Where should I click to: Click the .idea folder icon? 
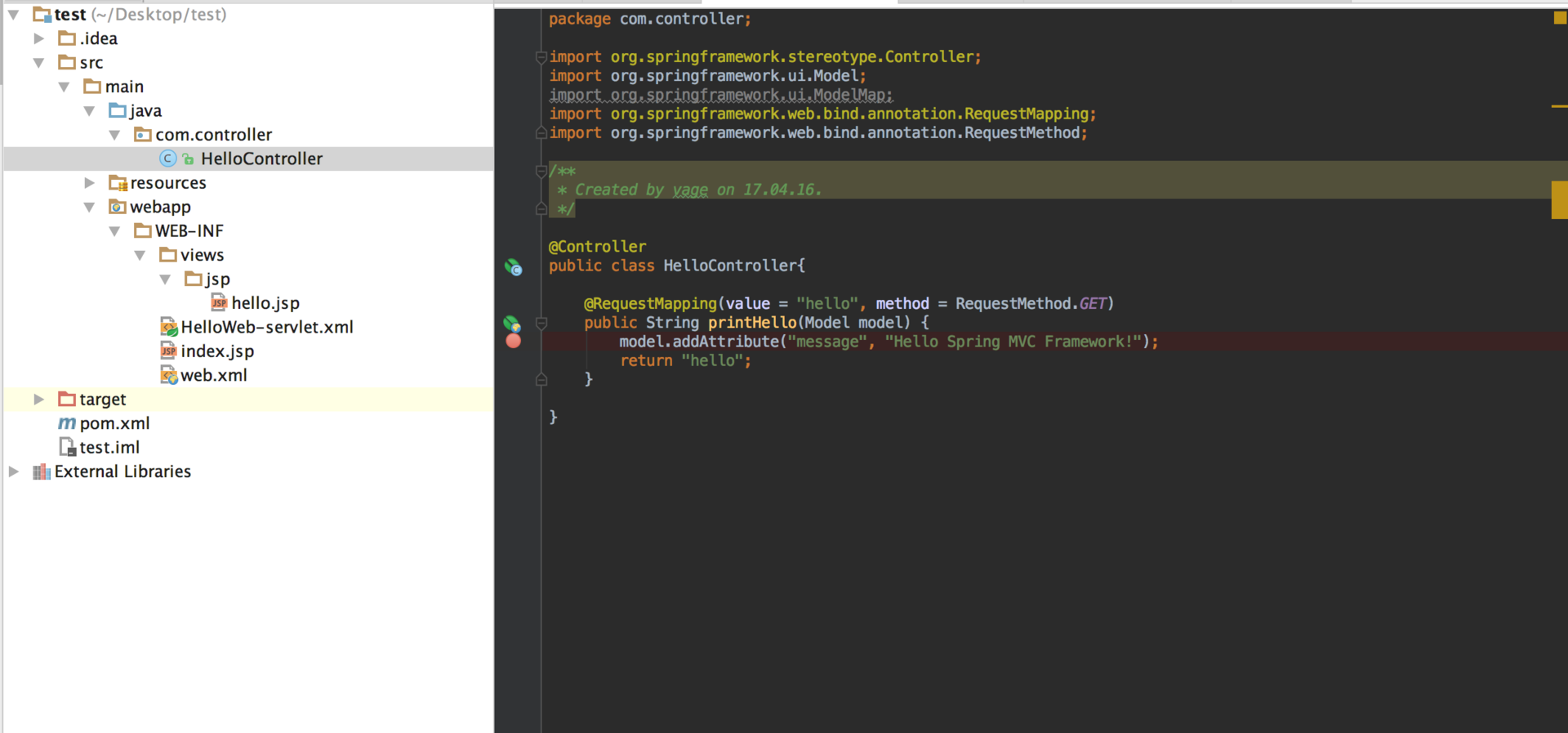tap(67, 38)
